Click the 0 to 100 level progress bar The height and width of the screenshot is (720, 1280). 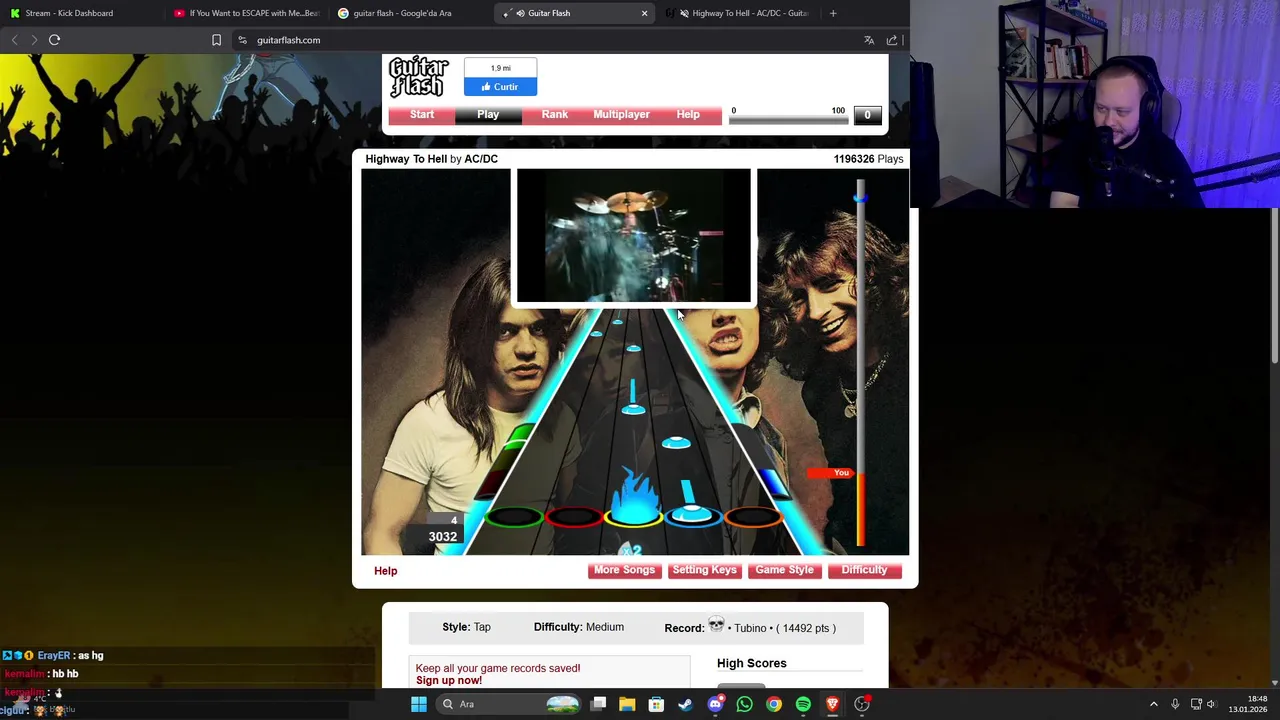coord(789,120)
